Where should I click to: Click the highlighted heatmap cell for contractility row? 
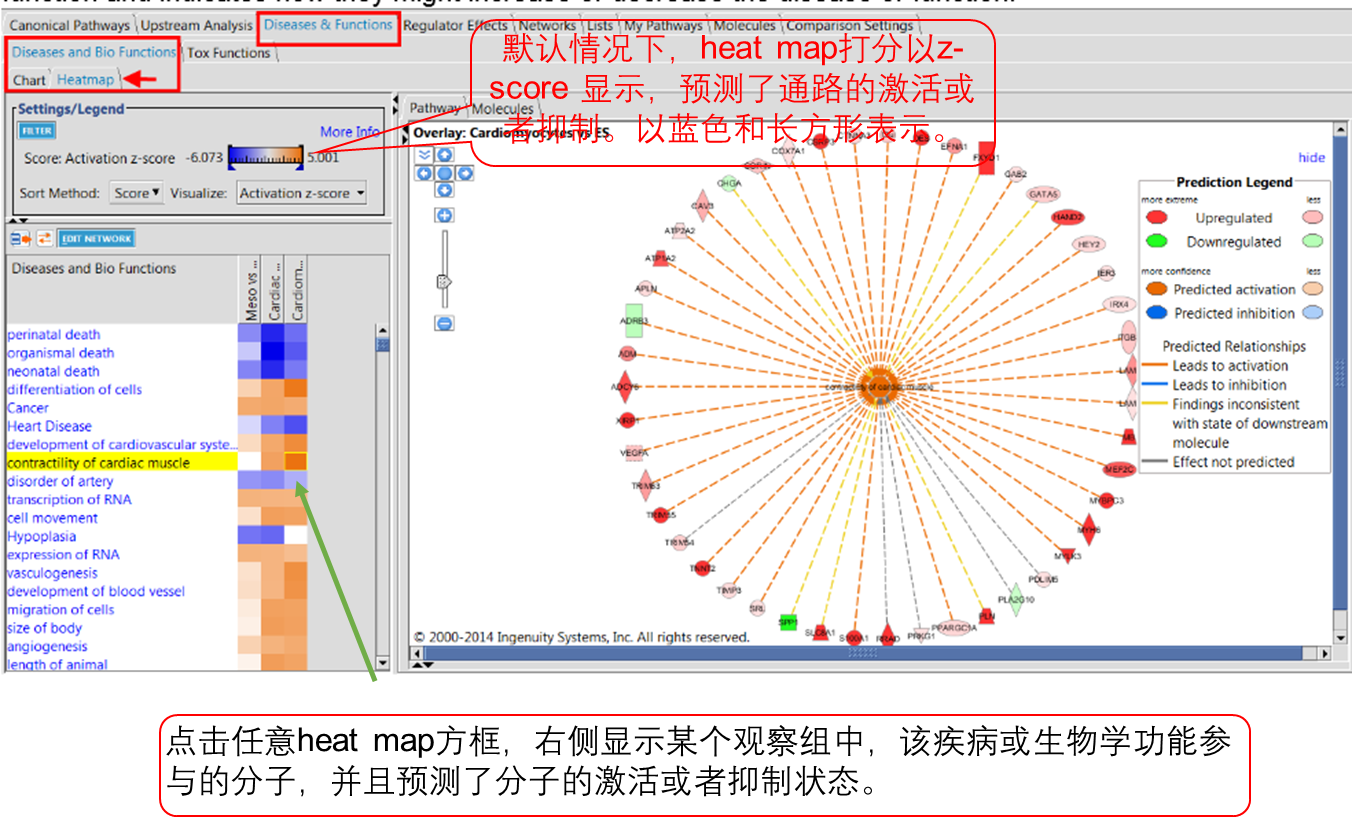[x=295, y=462]
